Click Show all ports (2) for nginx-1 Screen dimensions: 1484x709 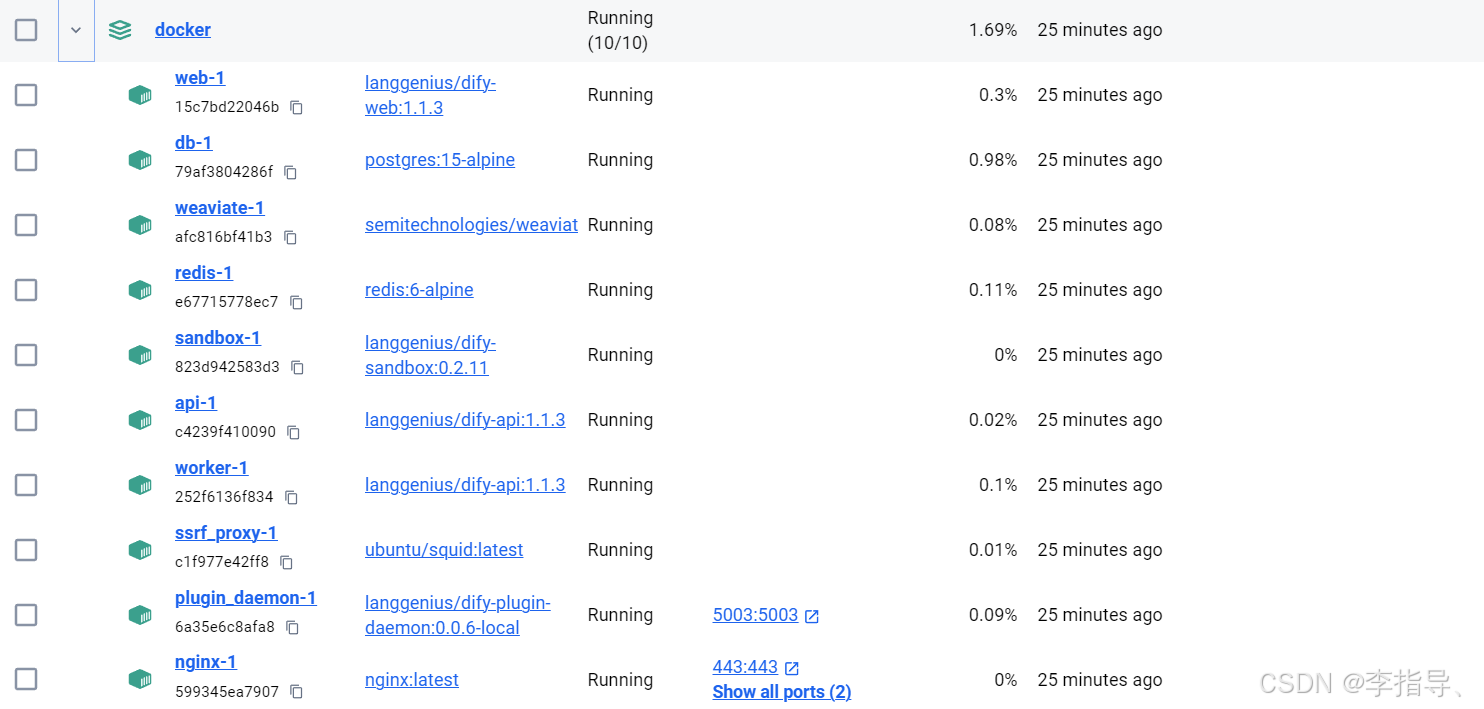[782, 692]
